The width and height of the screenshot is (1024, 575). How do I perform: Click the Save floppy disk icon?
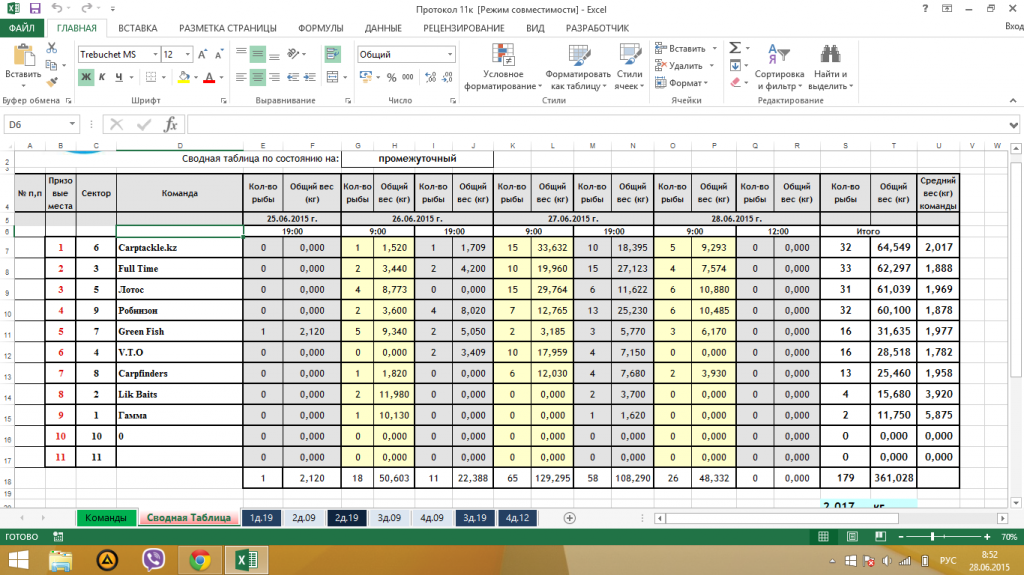click(x=36, y=8)
